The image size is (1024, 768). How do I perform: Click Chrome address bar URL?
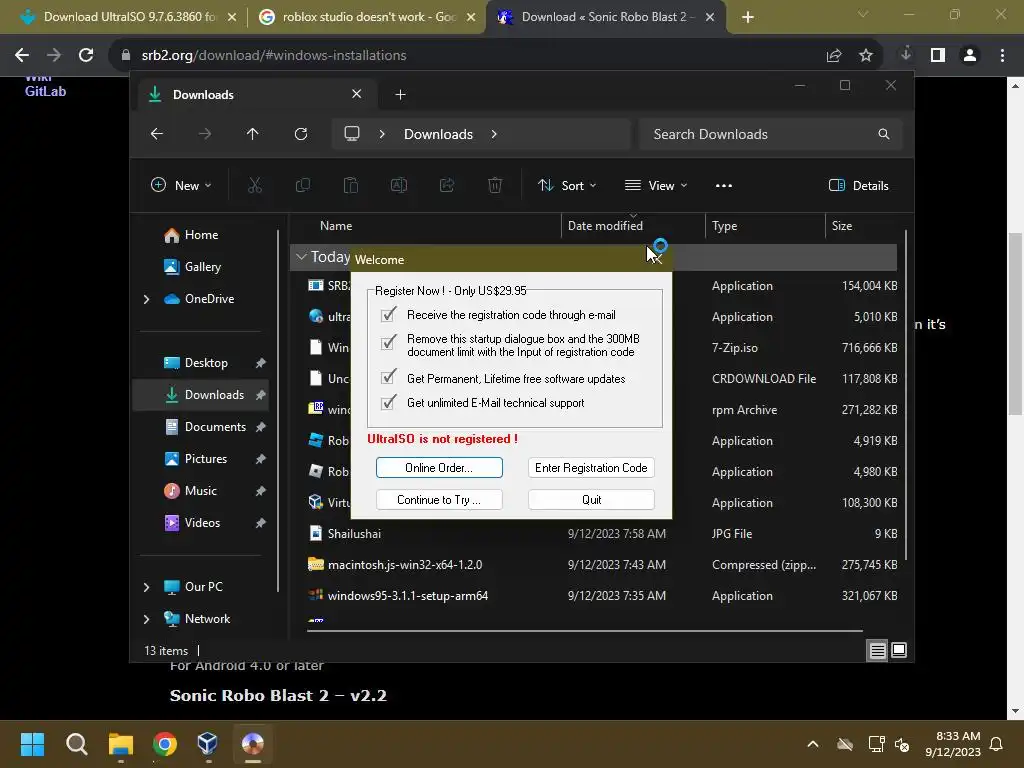[274, 56]
